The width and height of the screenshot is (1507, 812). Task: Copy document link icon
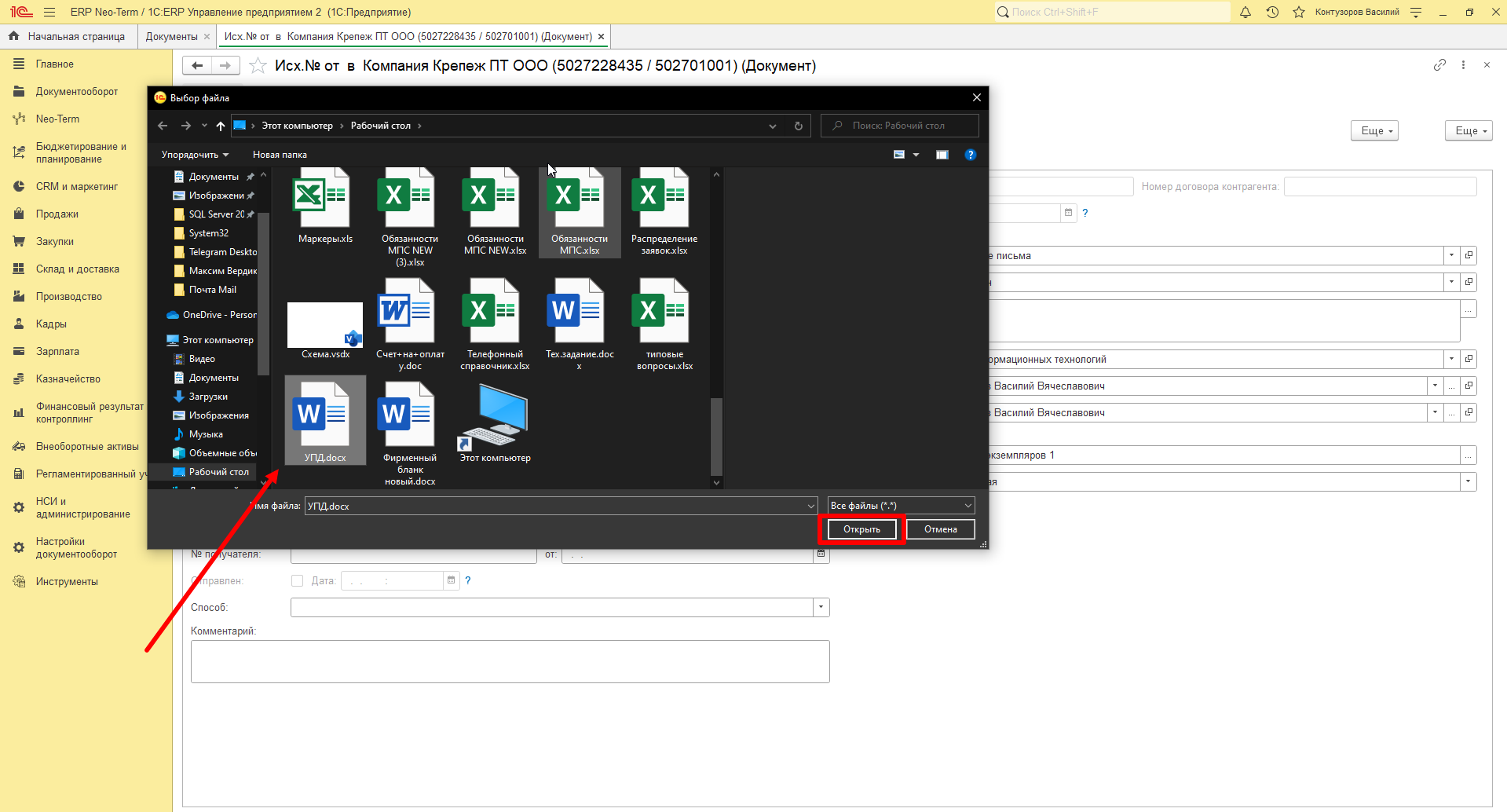click(x=1439, y=65)
